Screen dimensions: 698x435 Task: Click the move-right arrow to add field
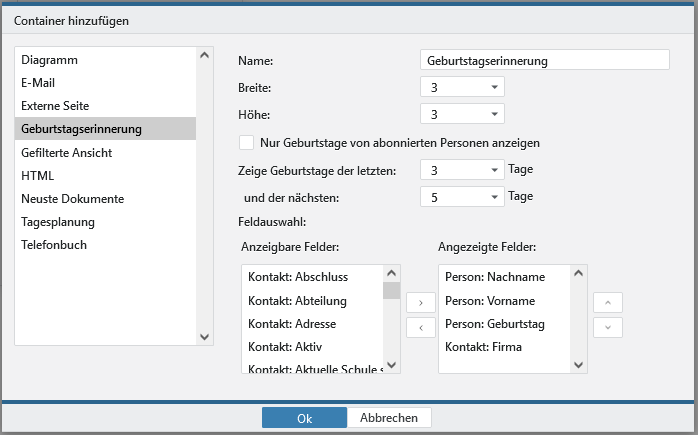420,301
